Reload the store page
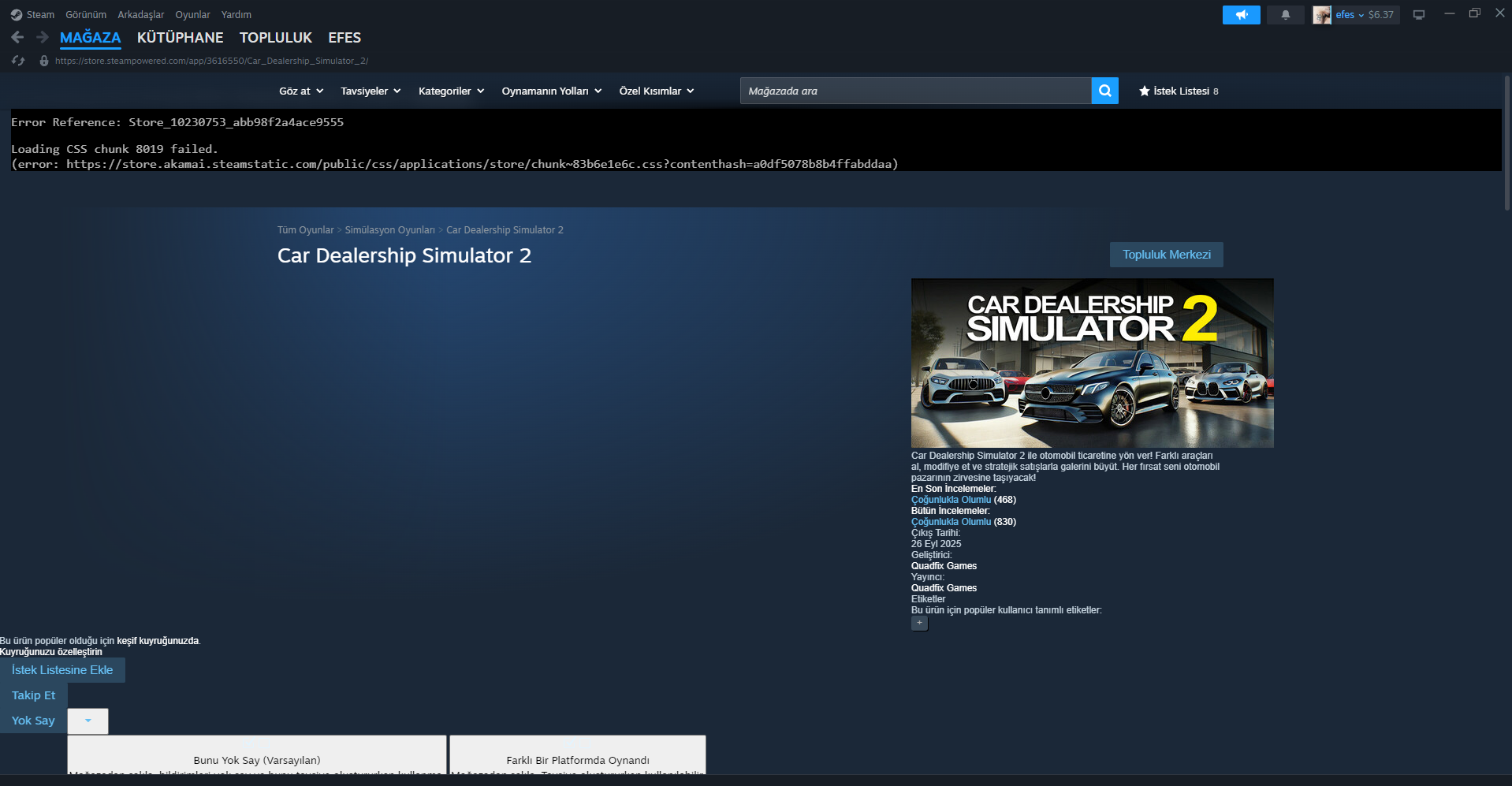Image resolution: width=1512 pixels, height=786 pixels. pos(18,61)
